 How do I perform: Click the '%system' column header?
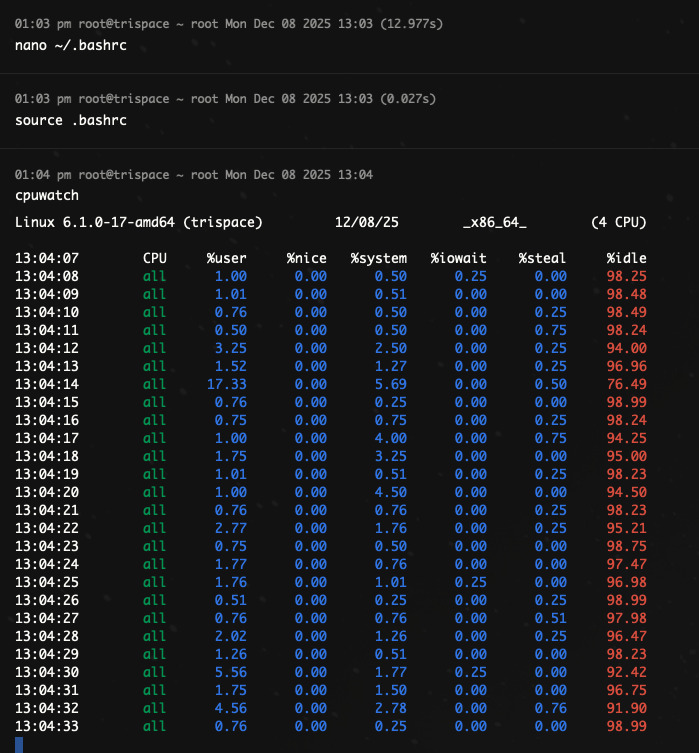coord(379,258)
